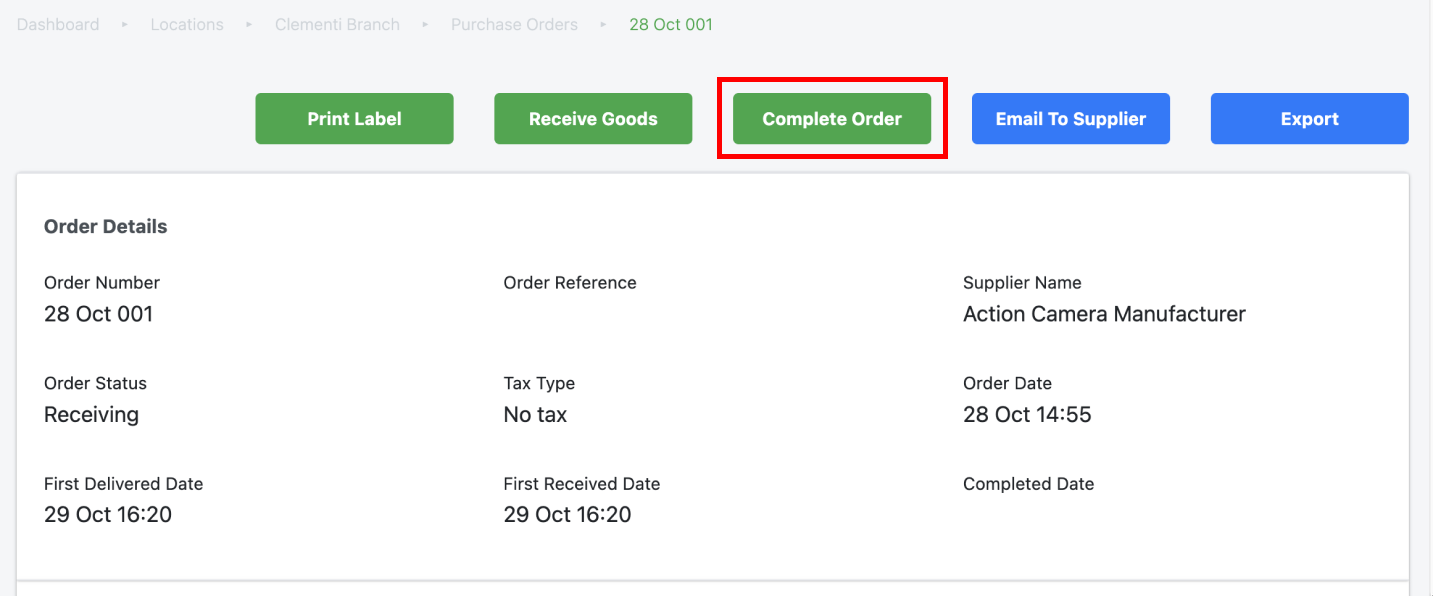Click the order date 28 Oct 14:55
This screenshot has width=1433, height=596.
click(1027, 415)
